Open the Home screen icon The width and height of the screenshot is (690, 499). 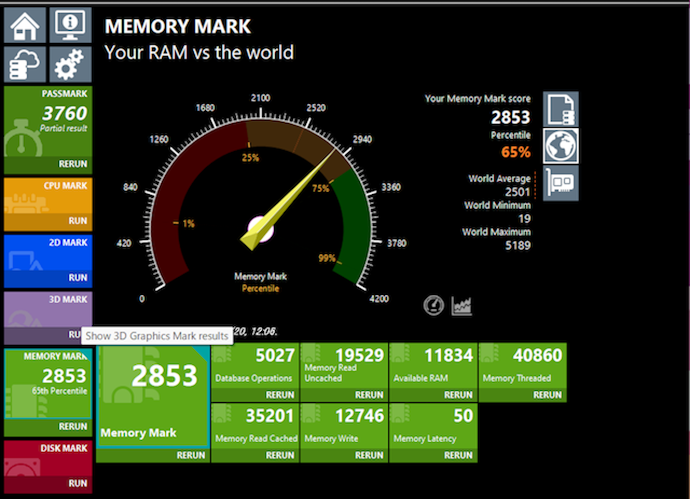(25, 25)
